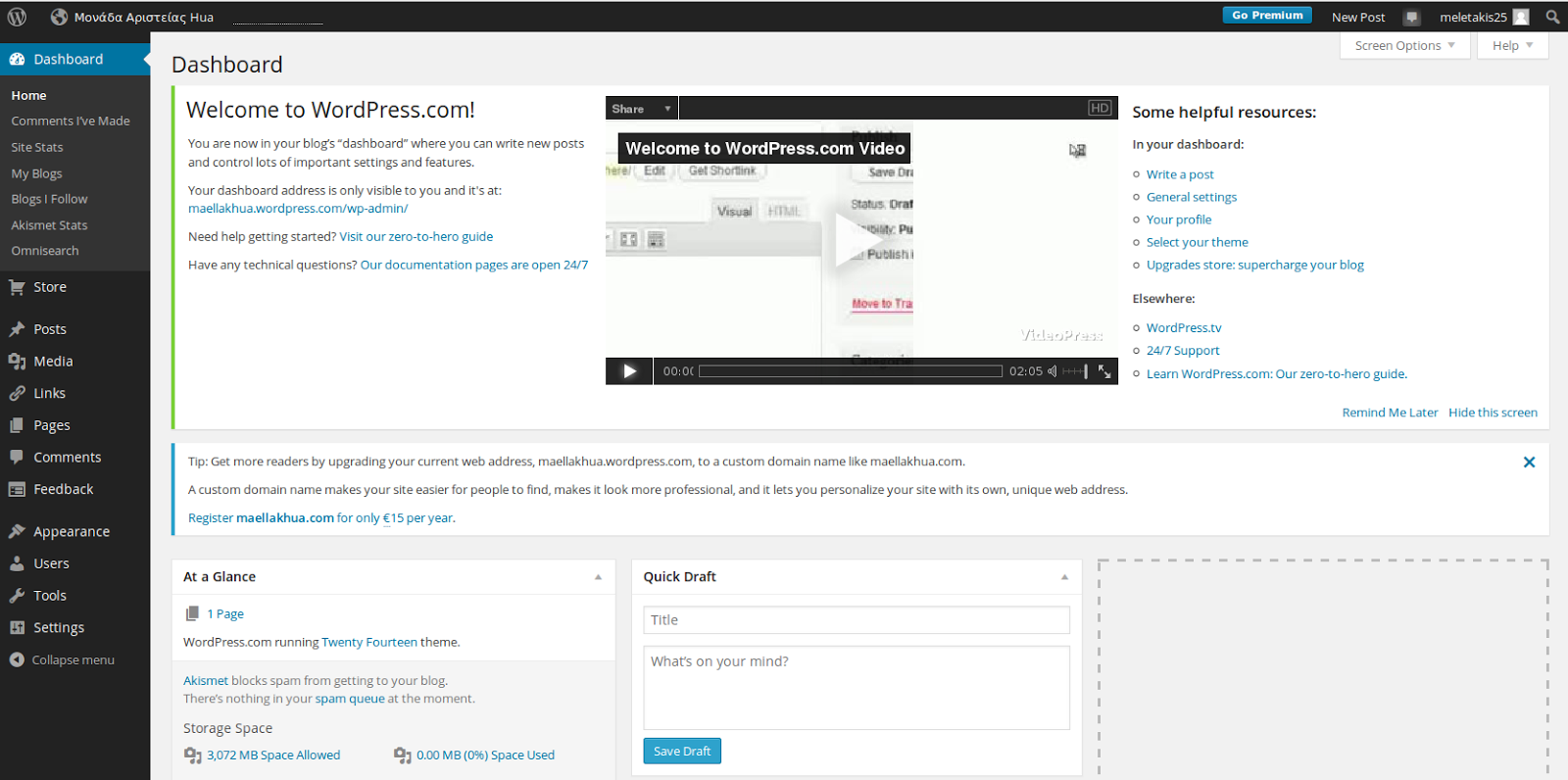Image resolution: width=1568 pixels, height=780 pixels.
Task: Collapse the At a Glance widget
Action: 598,577
